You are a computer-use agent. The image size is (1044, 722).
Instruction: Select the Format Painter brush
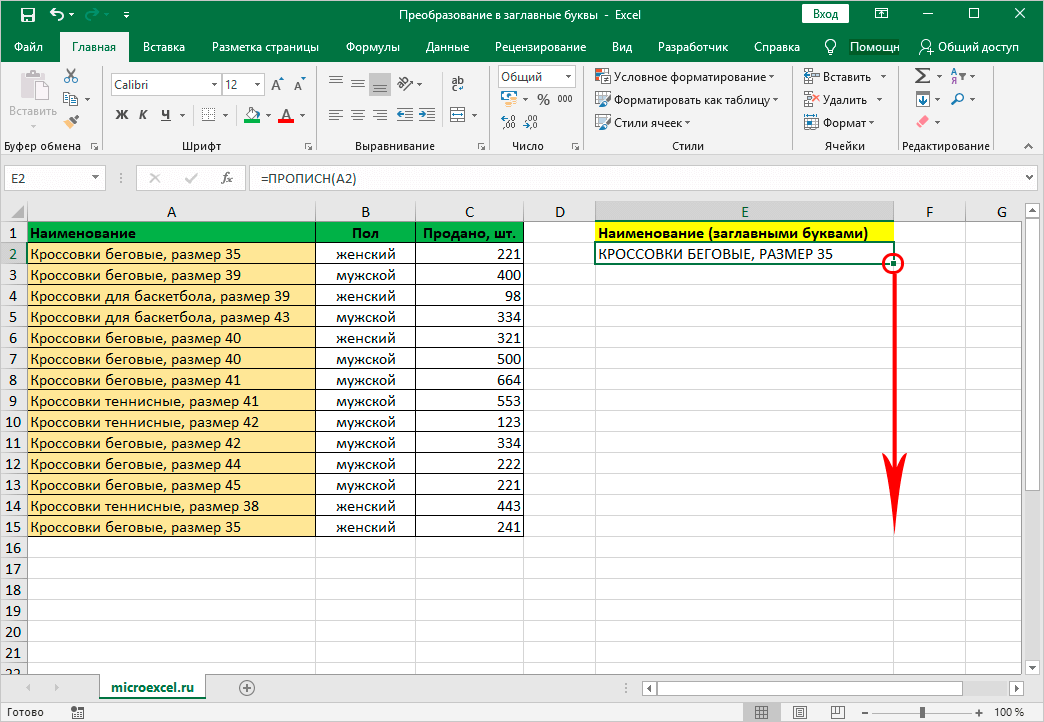click(71, 122)
